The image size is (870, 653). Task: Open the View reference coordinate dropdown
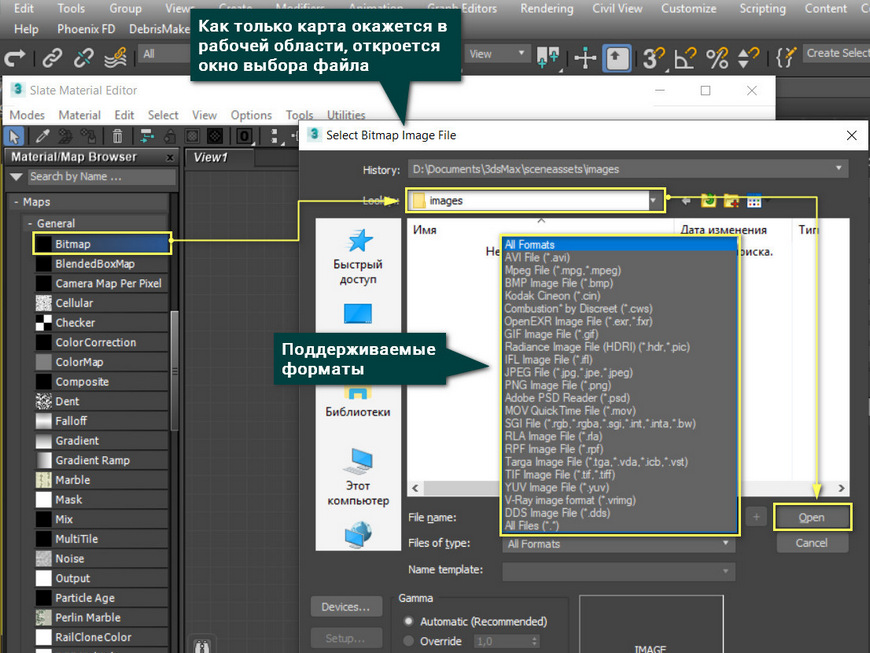498,54
